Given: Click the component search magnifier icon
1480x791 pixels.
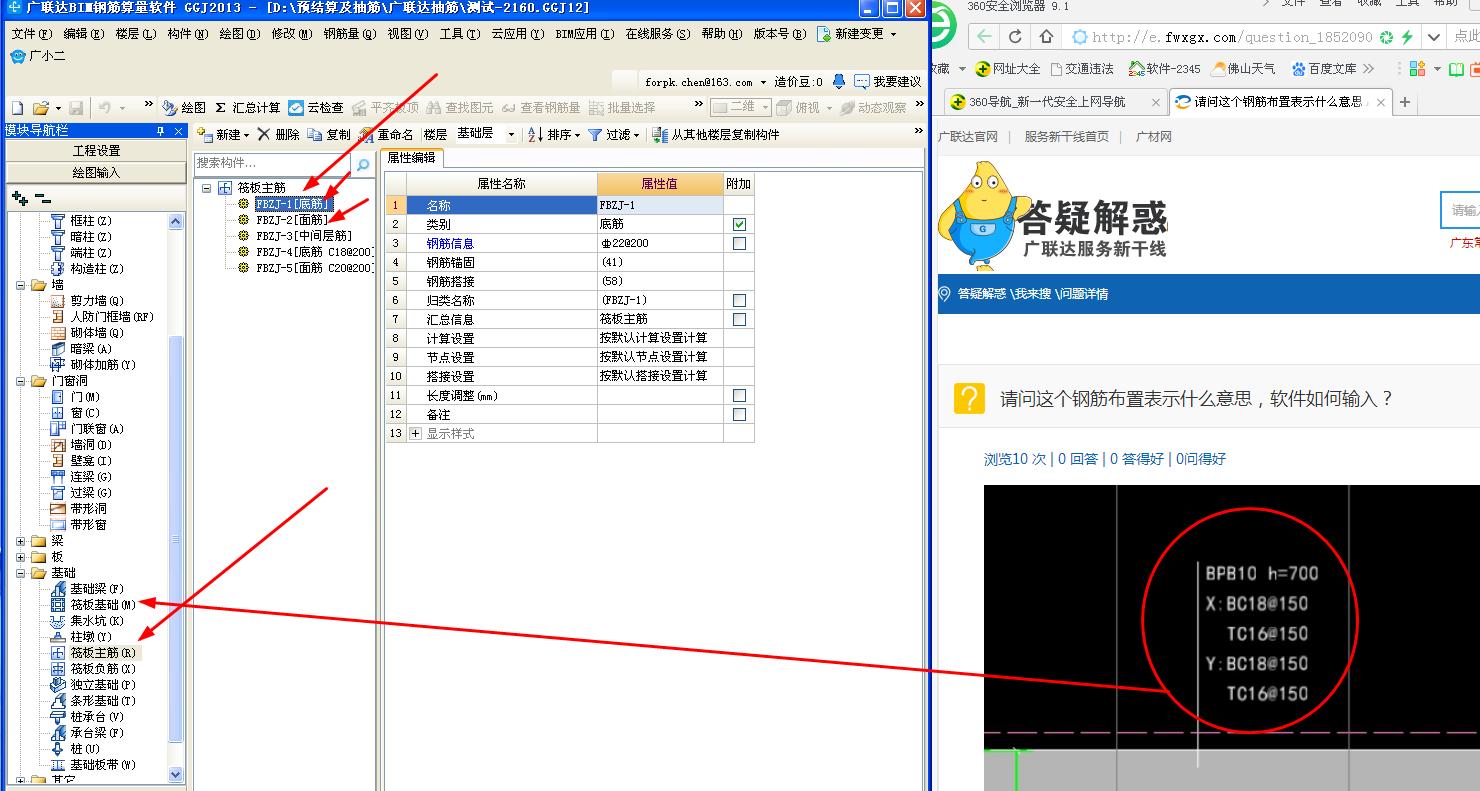Looking at the screenshot, I should (x=363, y=164).
